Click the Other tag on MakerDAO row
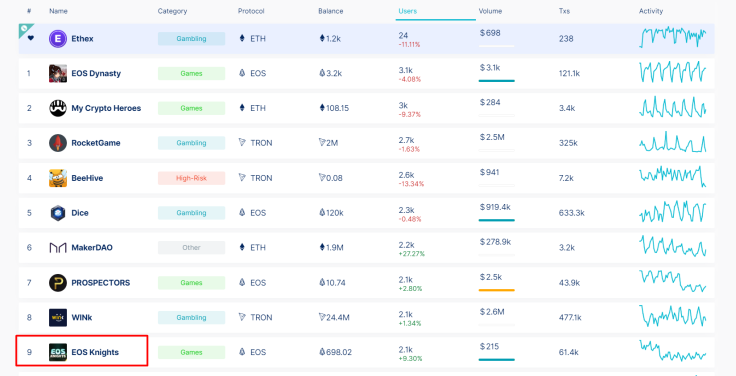This screenshot has height=376, width=736. coord(192,248)
